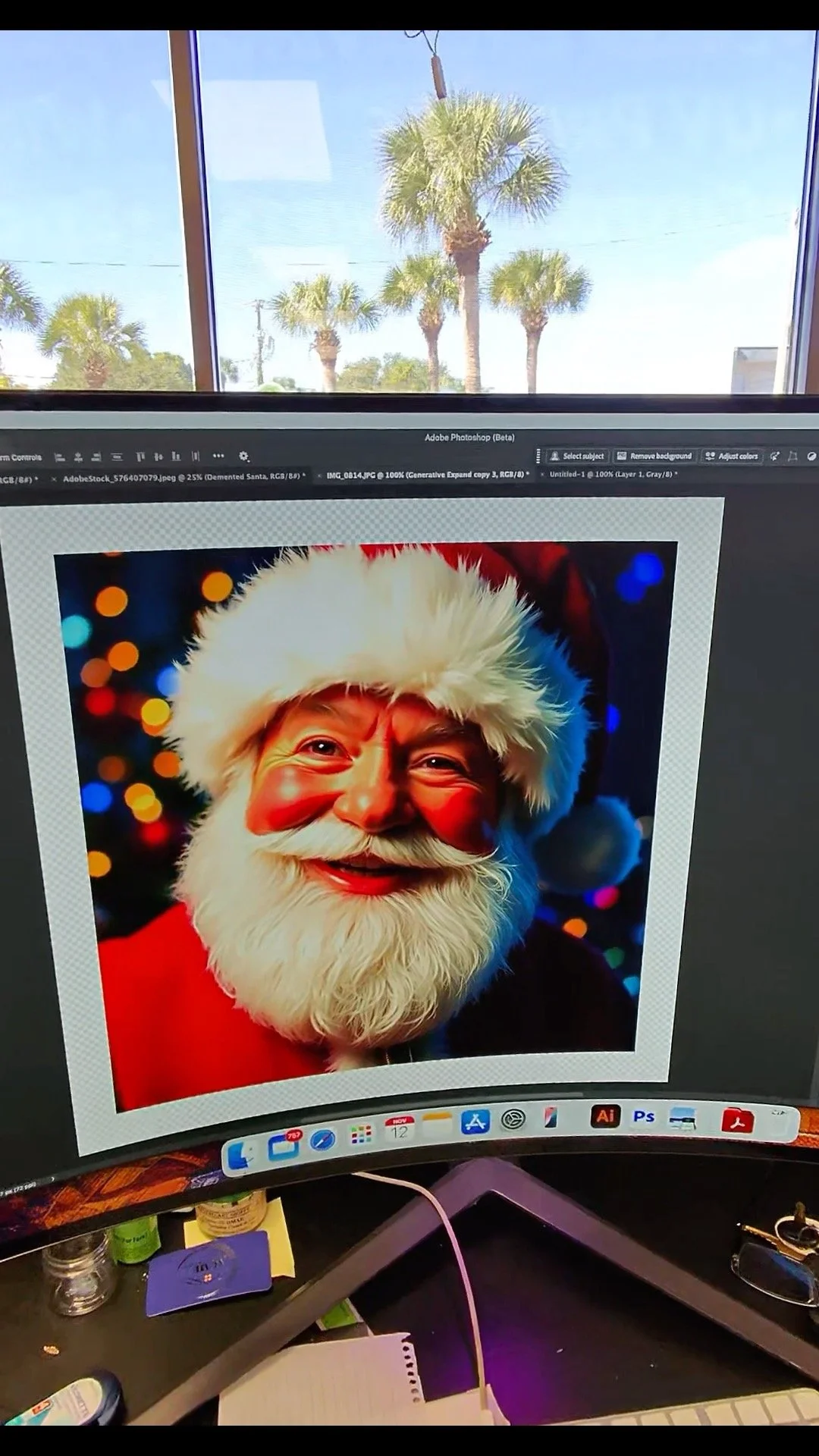Click the icon directly after Adjust colors
The width and height of the screenshot is (819, 1456).
coord(774,456)
